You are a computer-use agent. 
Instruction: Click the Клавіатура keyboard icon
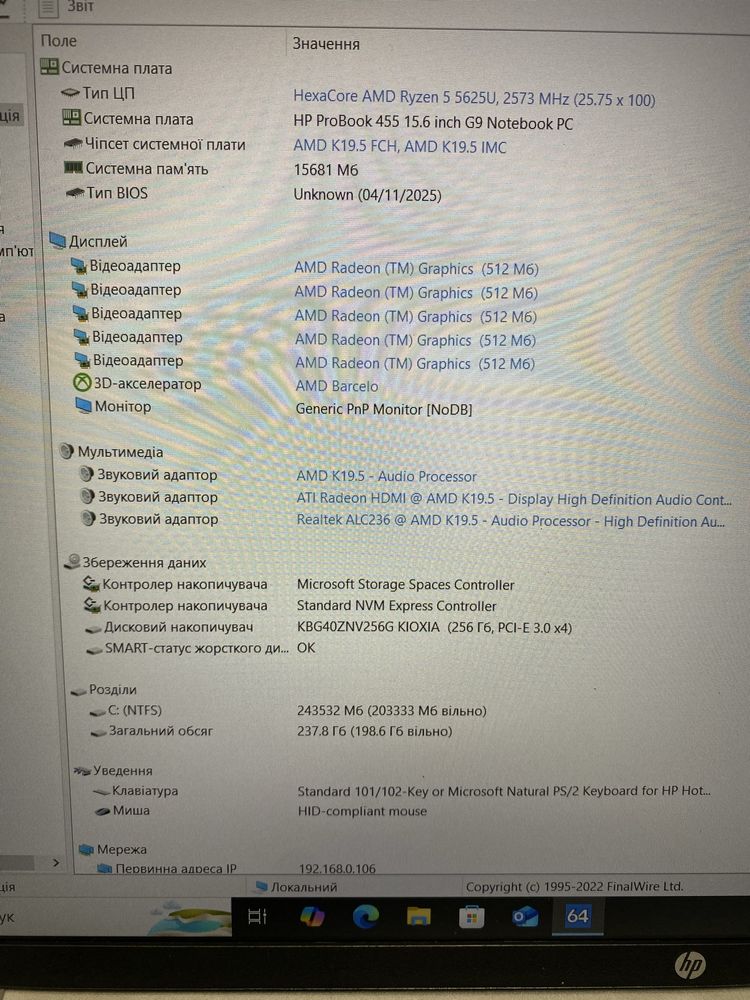click(102, 791)
